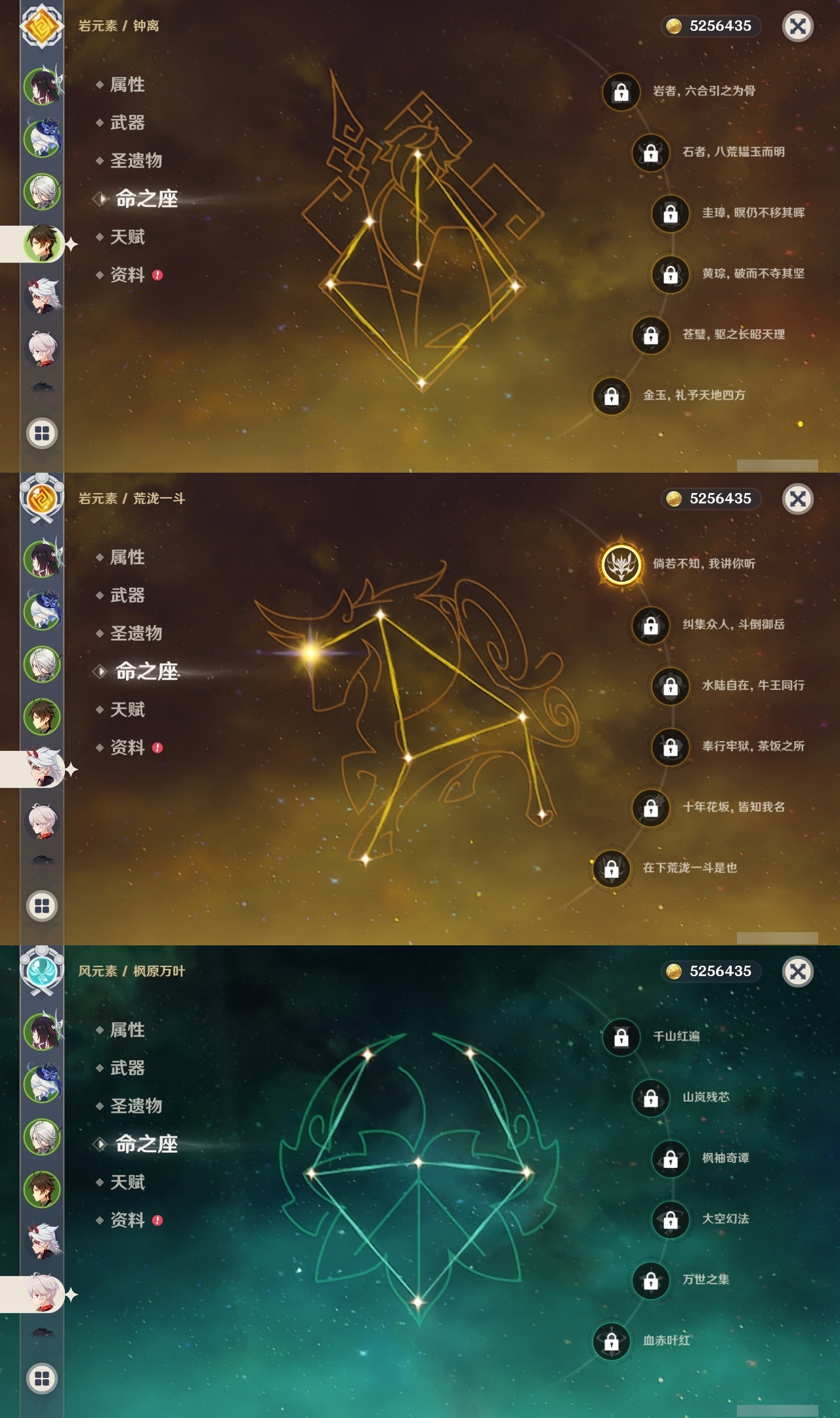The width and height of the screenshot is (840, 1418).
Task: Select the glowing star on Itto's constellation
Action: [310, 653]
